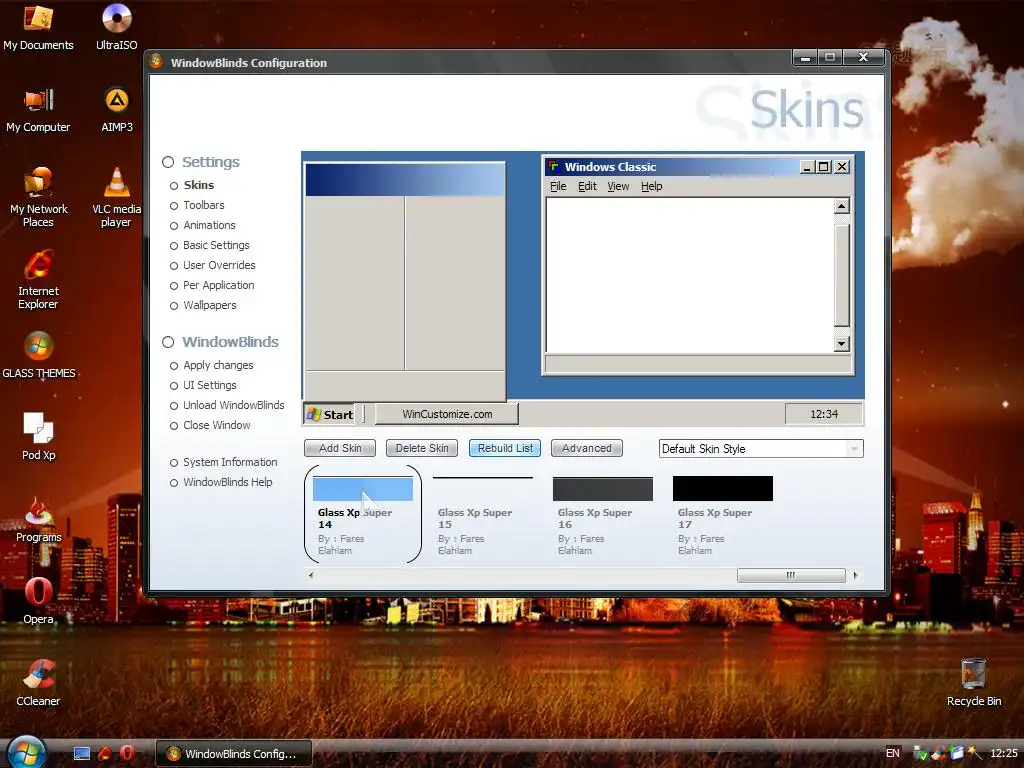Open the Pod Xp desktop icon

(39, 437)
